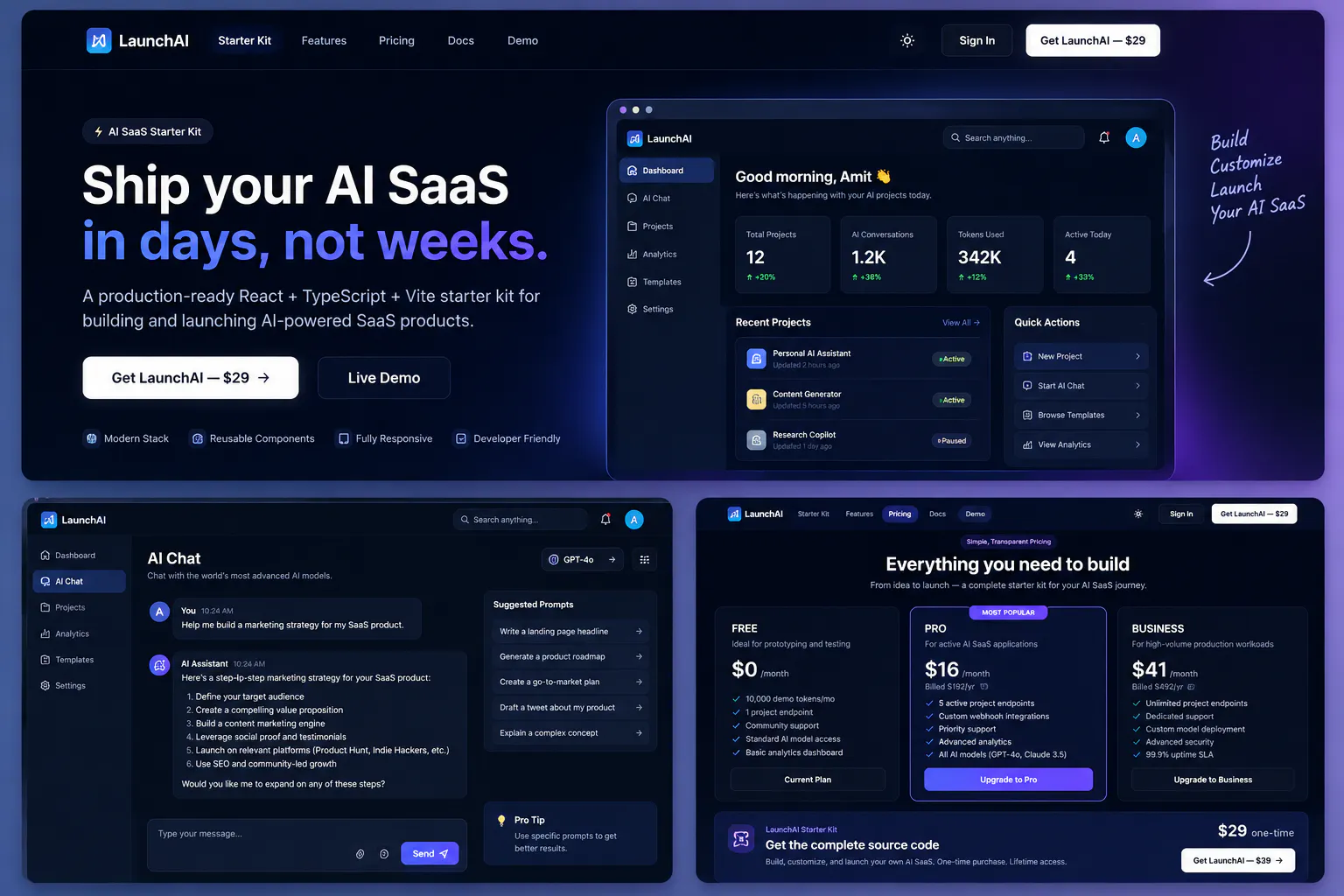This screenshot has width=1344, height=896.
Task: Open Features in the landing page navbar
Action: pos(324,40)
